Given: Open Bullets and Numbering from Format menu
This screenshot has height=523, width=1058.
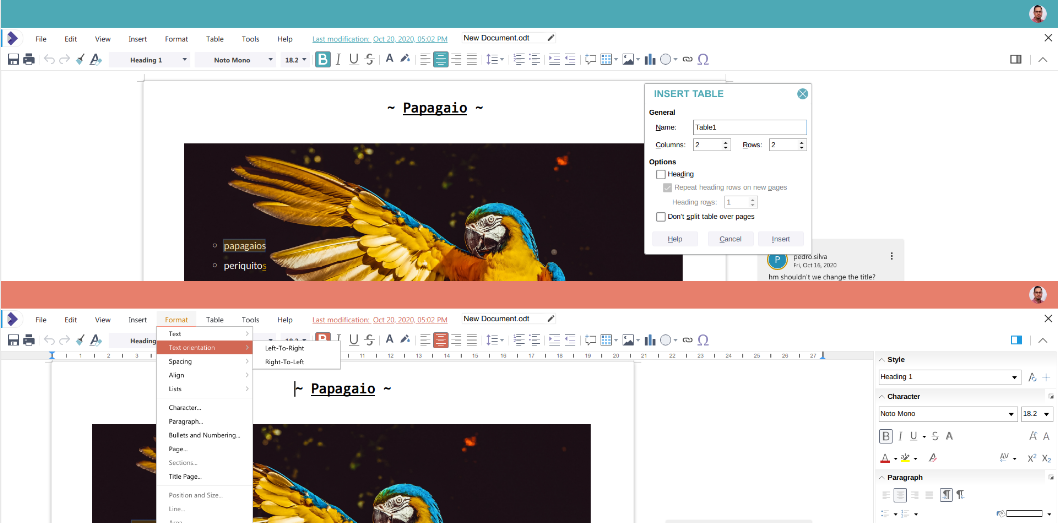Looking at the screenshot, I should coord(204,435).
